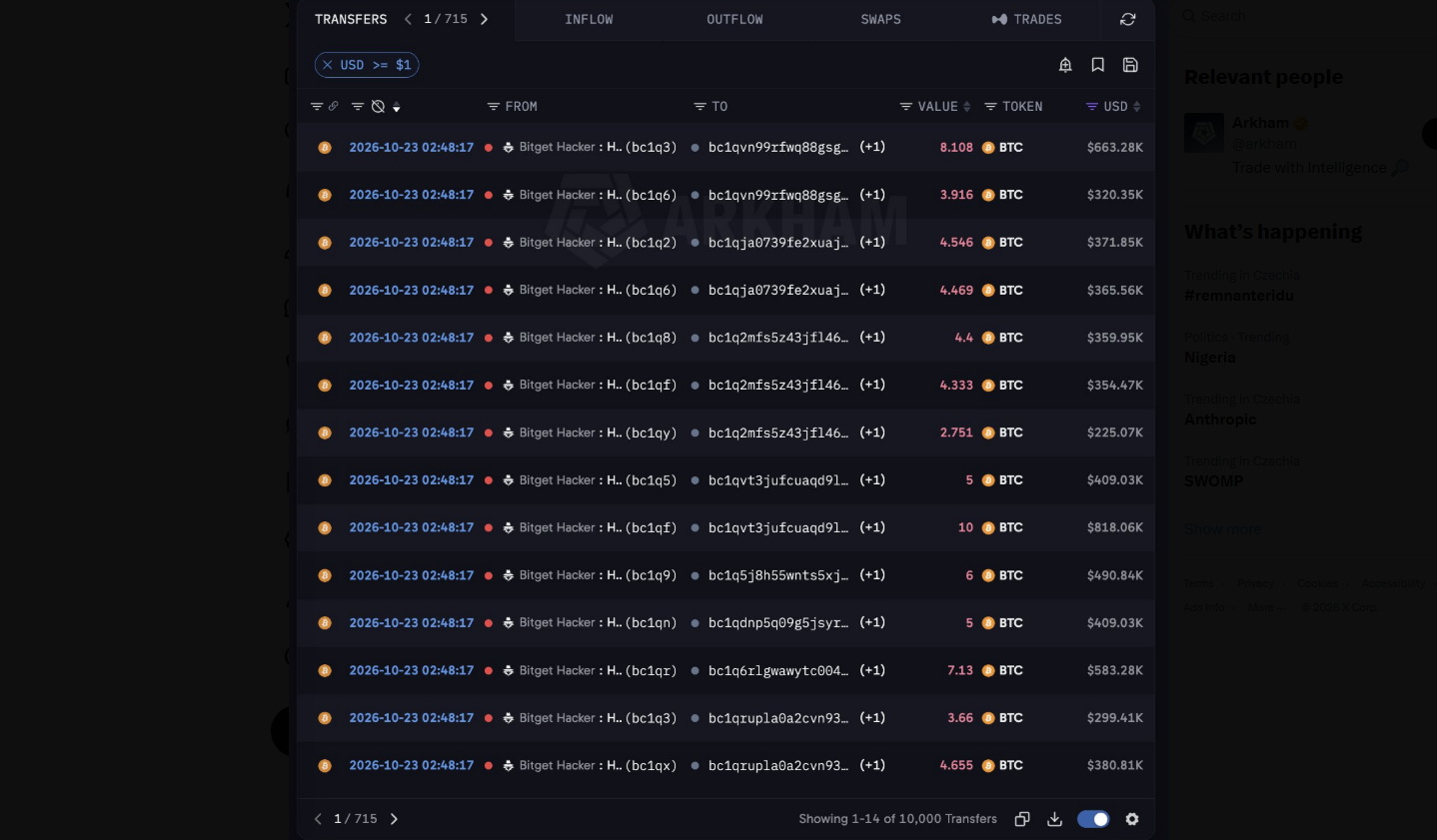Select the TRANSFERS tab
This screenshot has height=840, width=1437.
(x=351, y=19)
